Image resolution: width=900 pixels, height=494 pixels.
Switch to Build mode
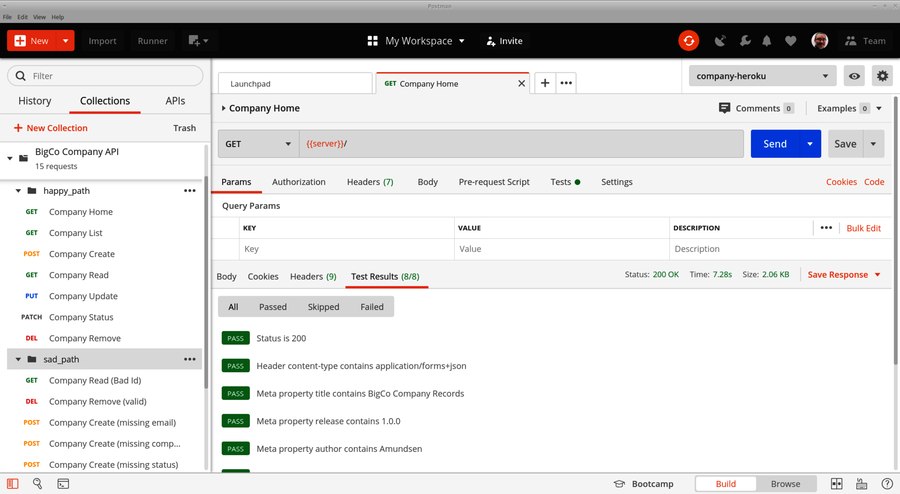coord(726,484)
